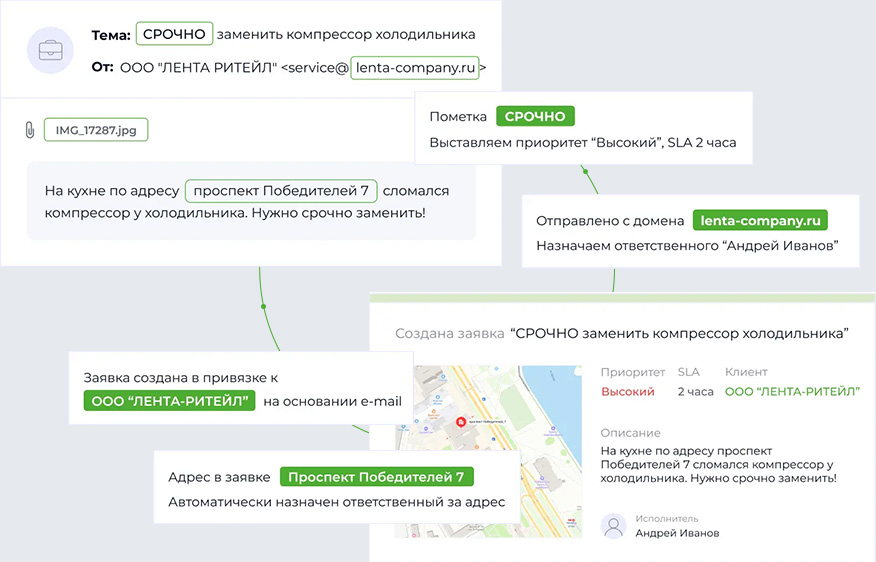Image resolution: width=876 pixels, height=562 pixels.
Task: Click the briefcase icon beside the email subject
Action: [49, 50]
